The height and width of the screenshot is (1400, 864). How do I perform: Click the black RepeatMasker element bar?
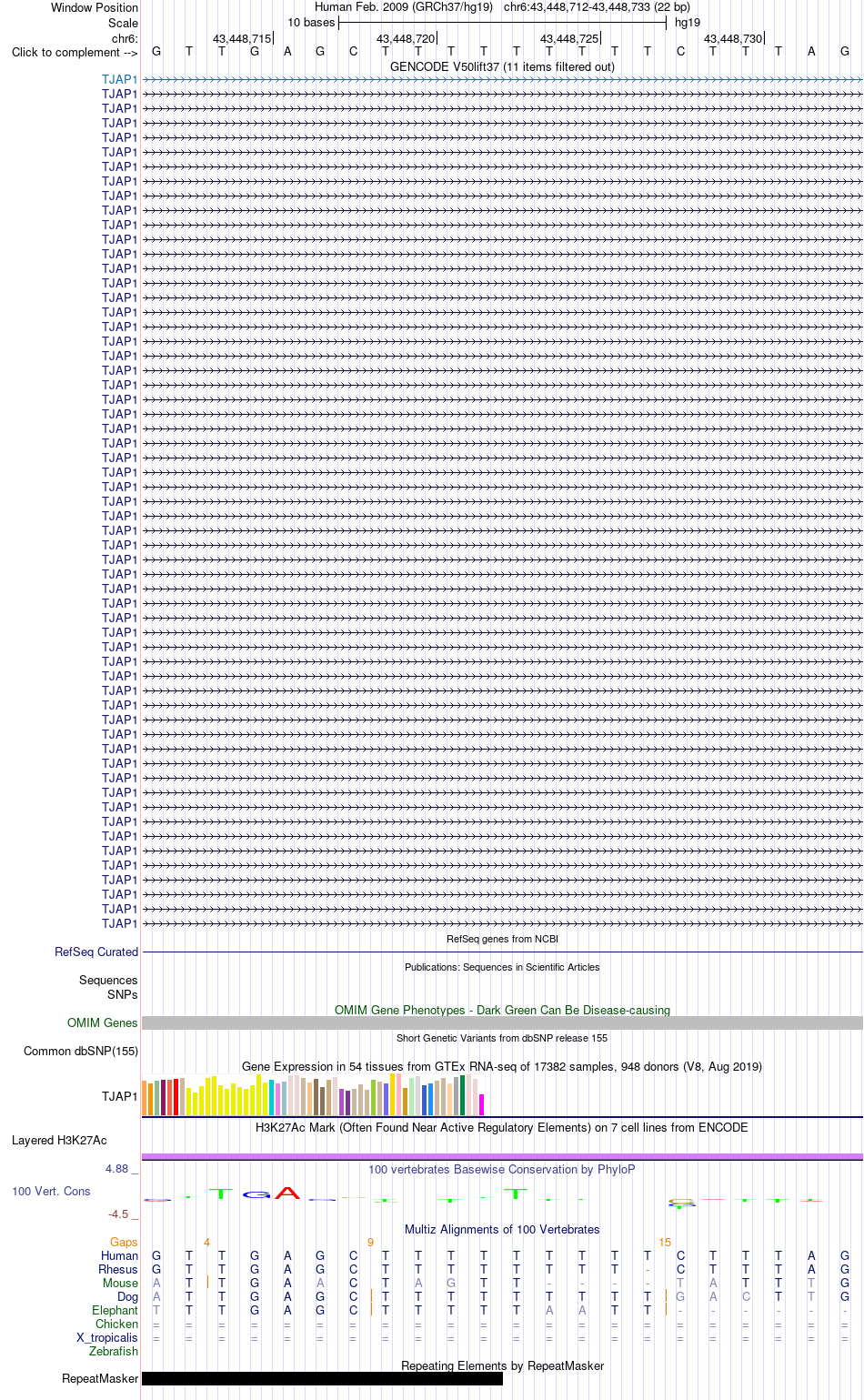pyautogui.click(x=322, y=1379)
